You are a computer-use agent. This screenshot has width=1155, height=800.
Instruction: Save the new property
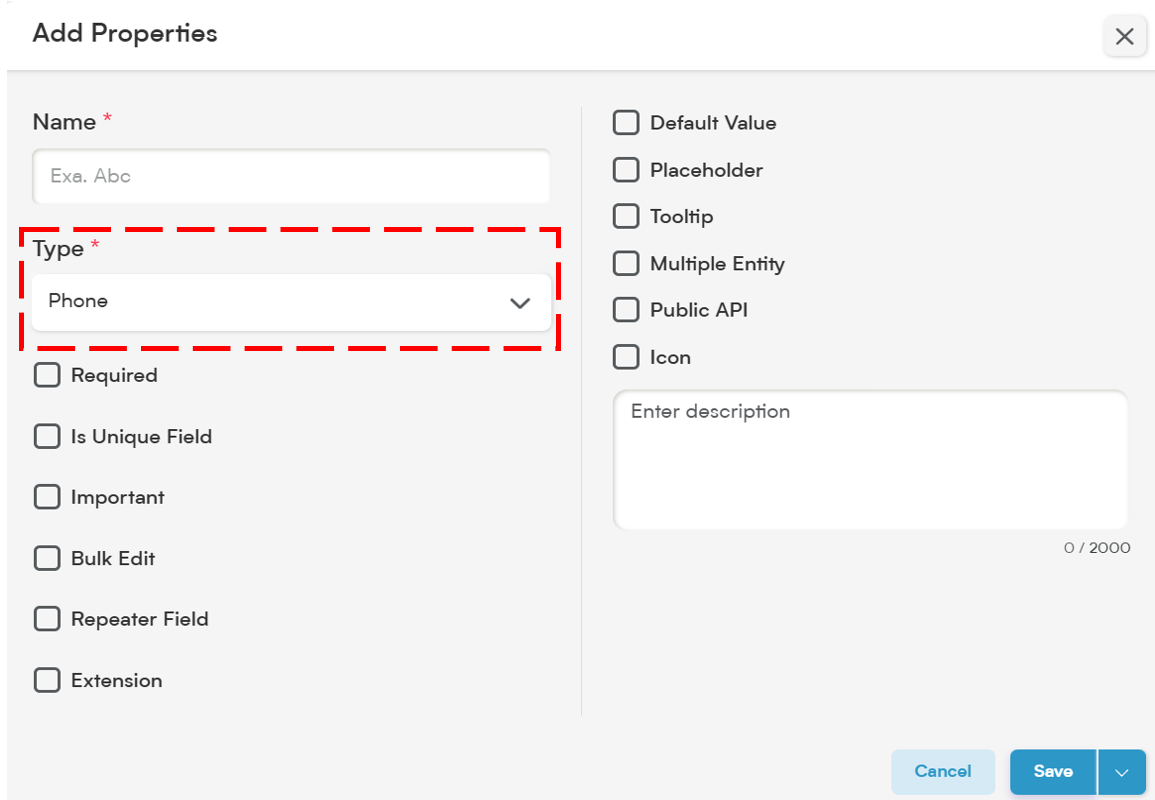coord(1053,771)
